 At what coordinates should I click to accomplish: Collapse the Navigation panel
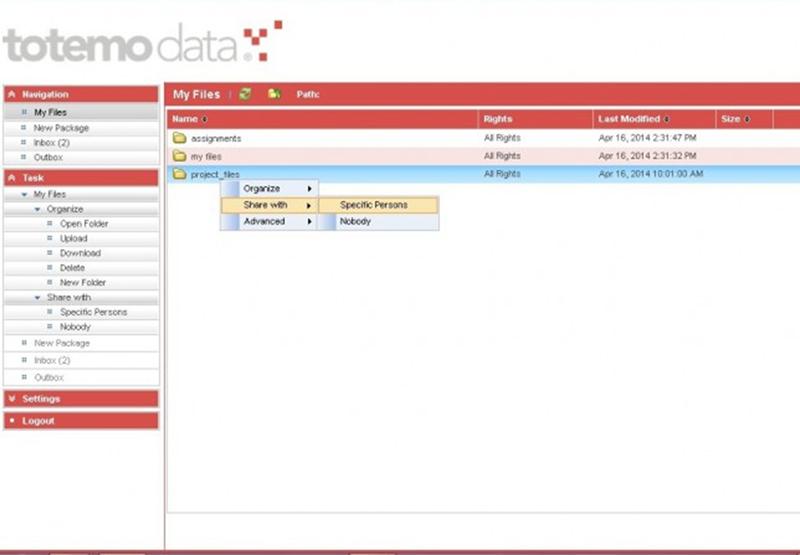(12, 94)
